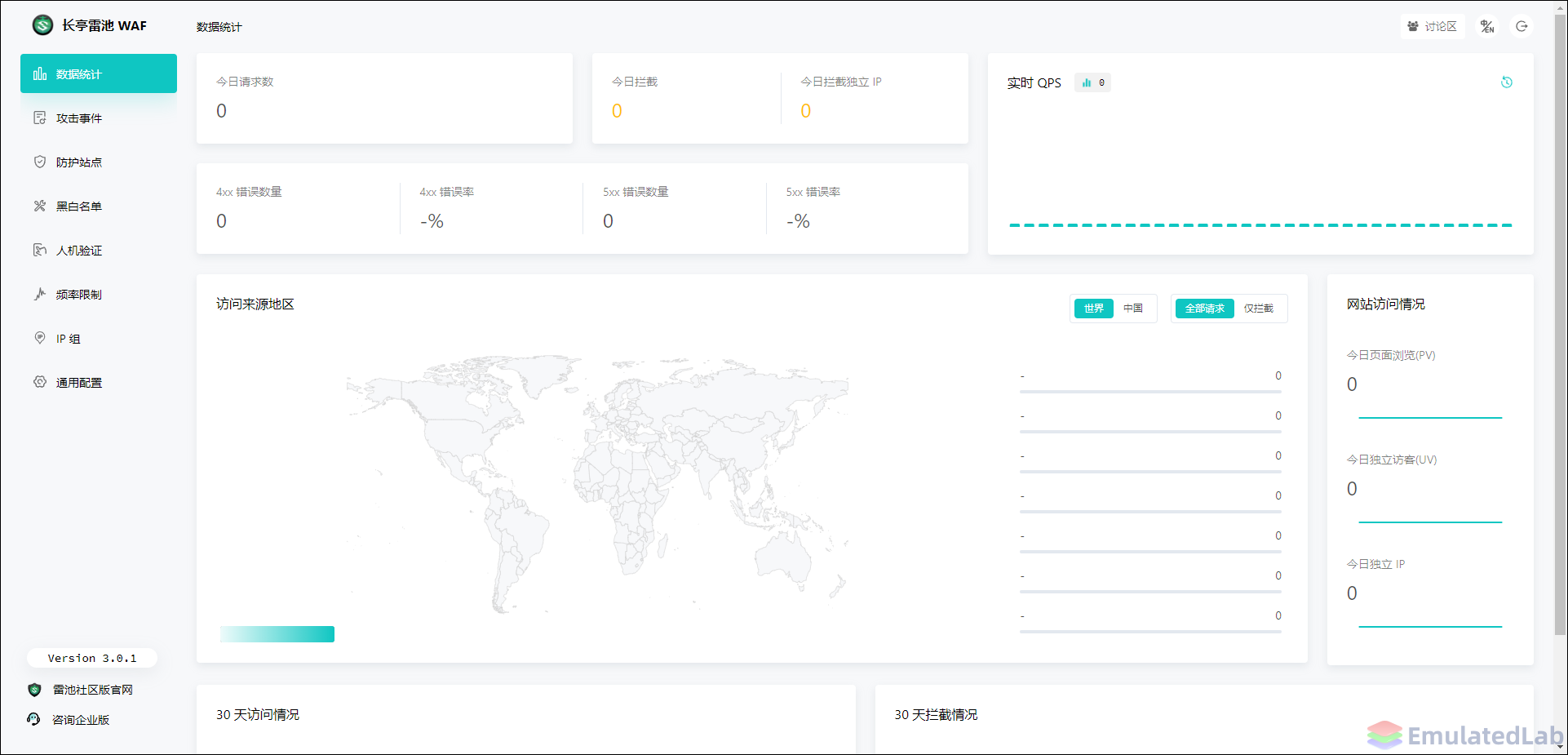Click the 今日请求数 value card
Screen dimensions: 1568x755
click(x=384, y=99)
